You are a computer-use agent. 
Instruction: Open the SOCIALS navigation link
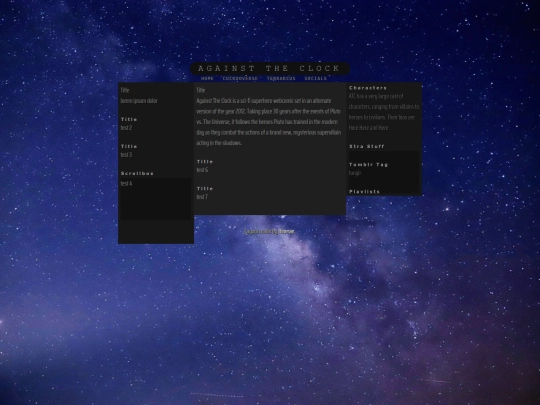315,79
